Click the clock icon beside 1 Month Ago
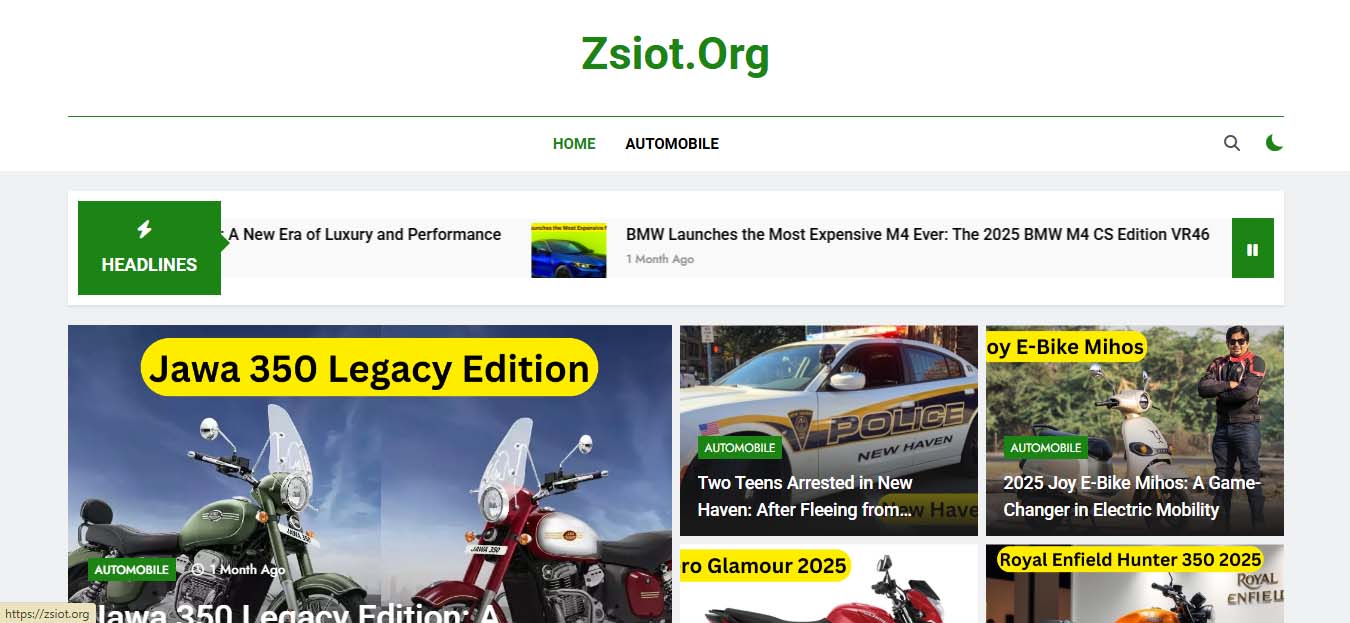Screen dimensions: 1350x623 pyautogui.click(x=197, y=570)
